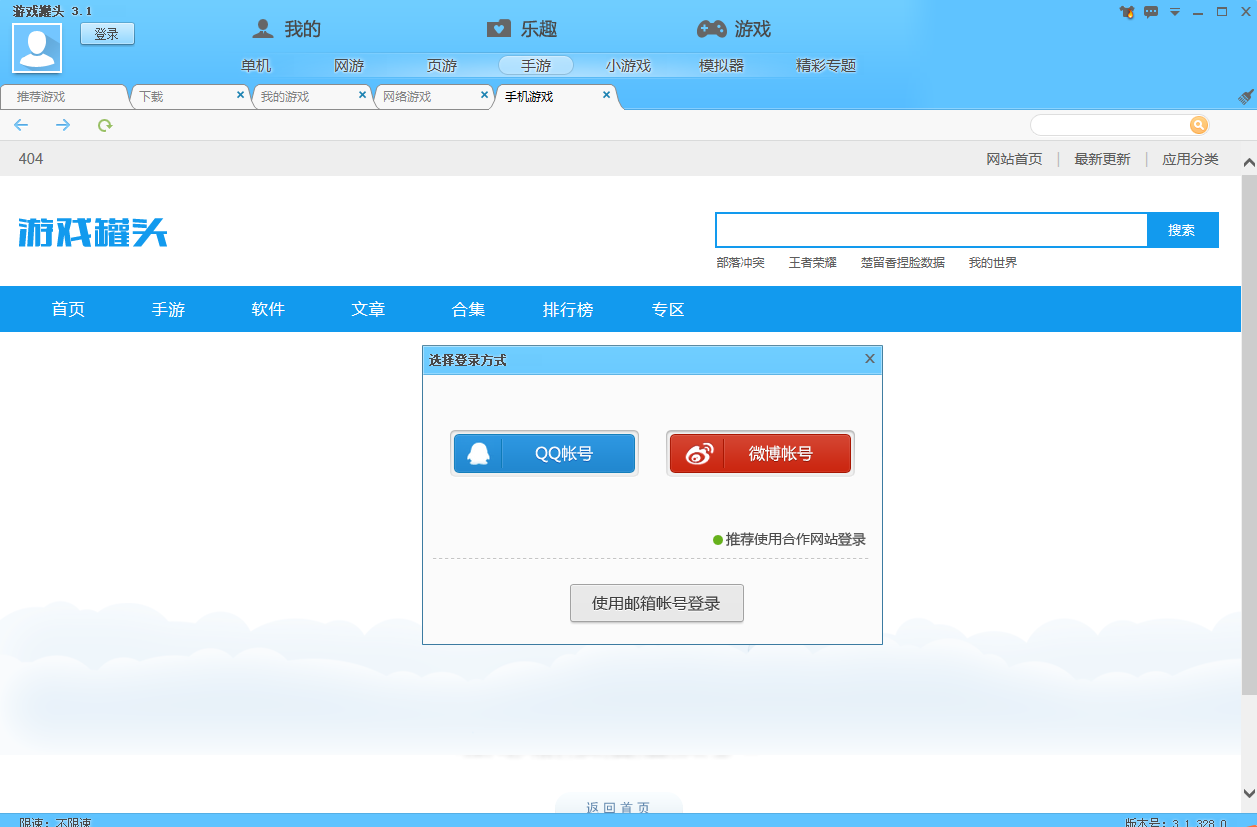Switch to the 手游 category tab
The height and width of the screenshot is (827, 1257).
533,65
